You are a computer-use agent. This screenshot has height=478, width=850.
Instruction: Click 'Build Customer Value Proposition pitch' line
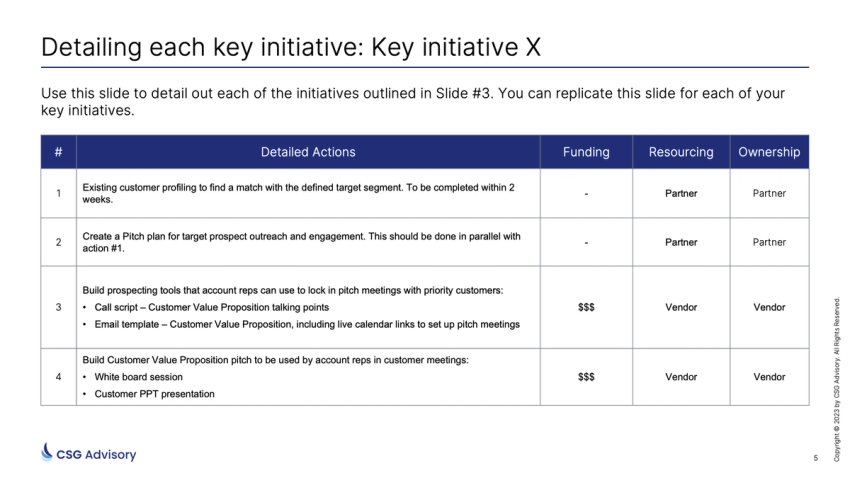[x=275, y=360]
